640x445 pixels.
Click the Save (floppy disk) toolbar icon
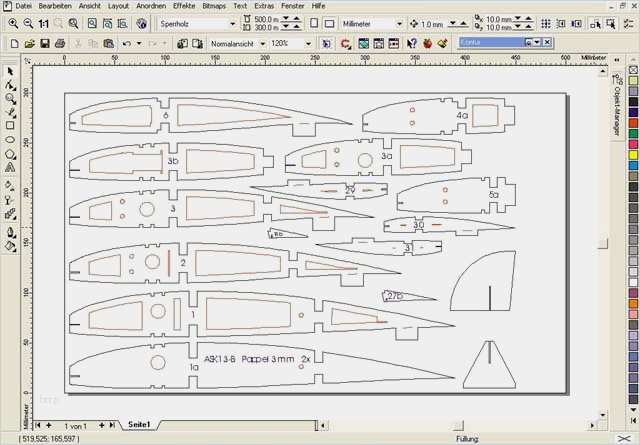point(45,44)
